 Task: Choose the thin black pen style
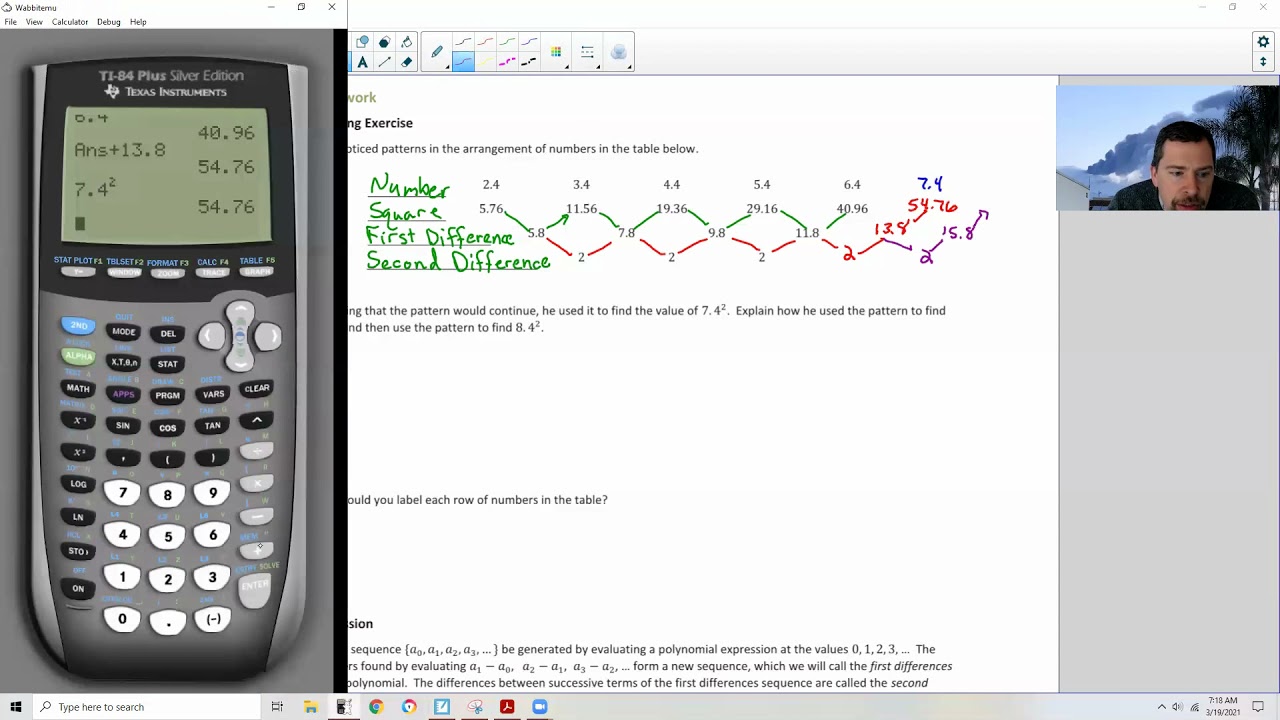point(462,42)
